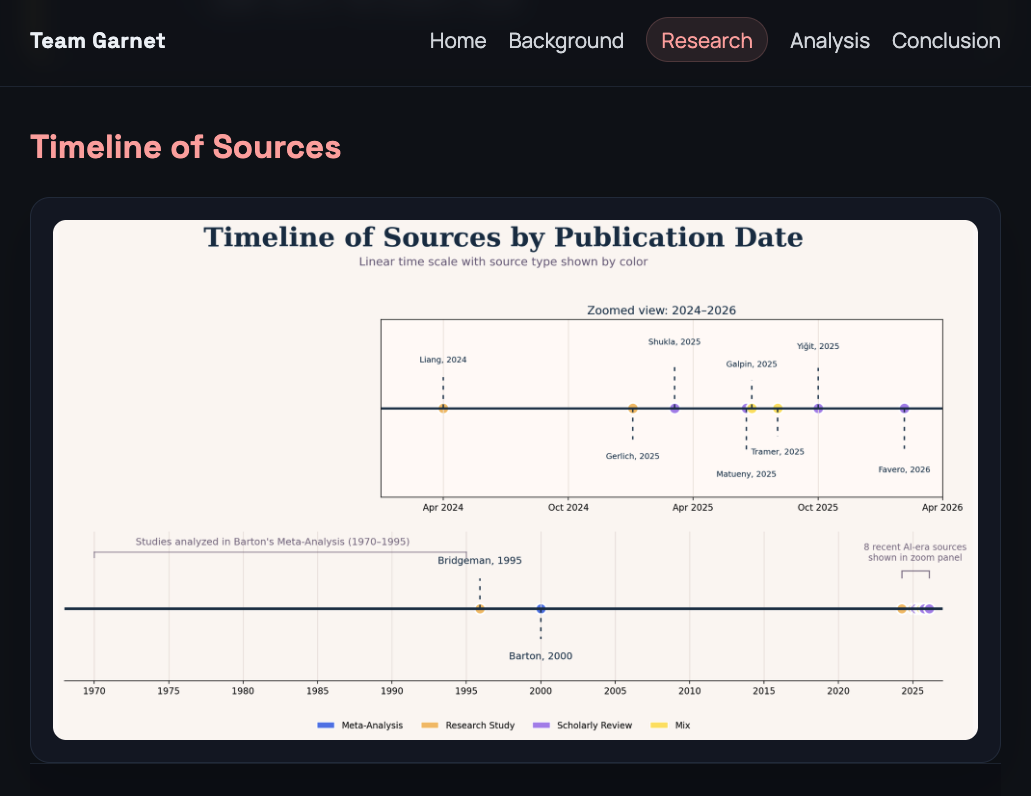Select the Shukla 2025 purple dot
This screenshot has height=796, width=1031.
click(675, 408)
